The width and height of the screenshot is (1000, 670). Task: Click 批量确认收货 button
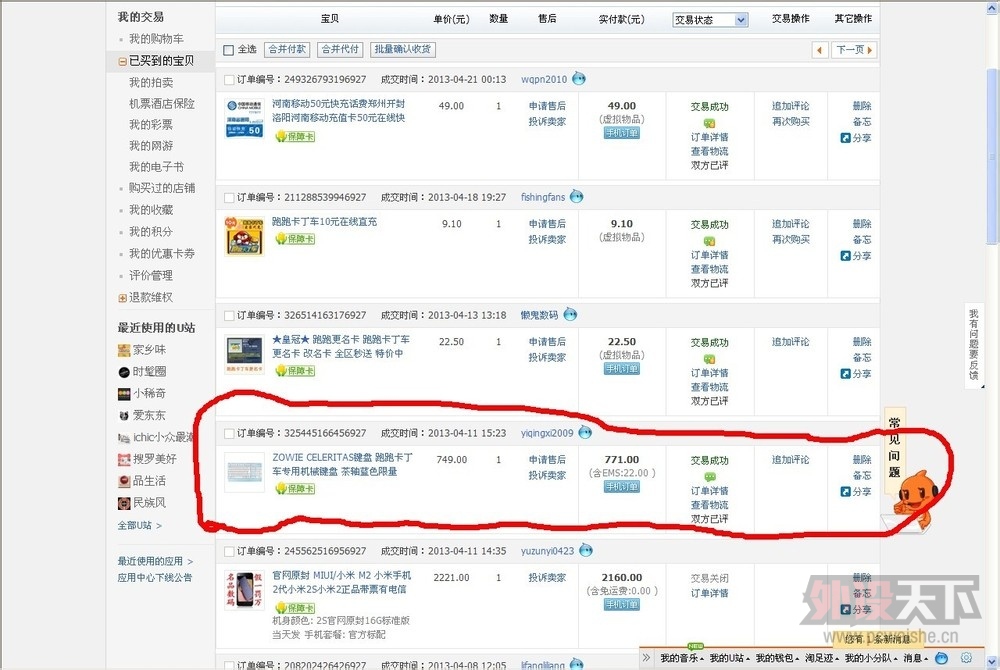tap(402, 49)
